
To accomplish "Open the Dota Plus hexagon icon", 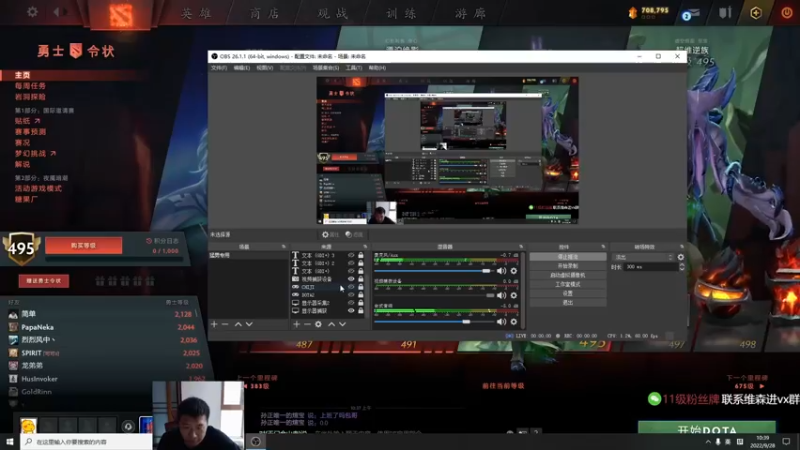I will 756,12.
